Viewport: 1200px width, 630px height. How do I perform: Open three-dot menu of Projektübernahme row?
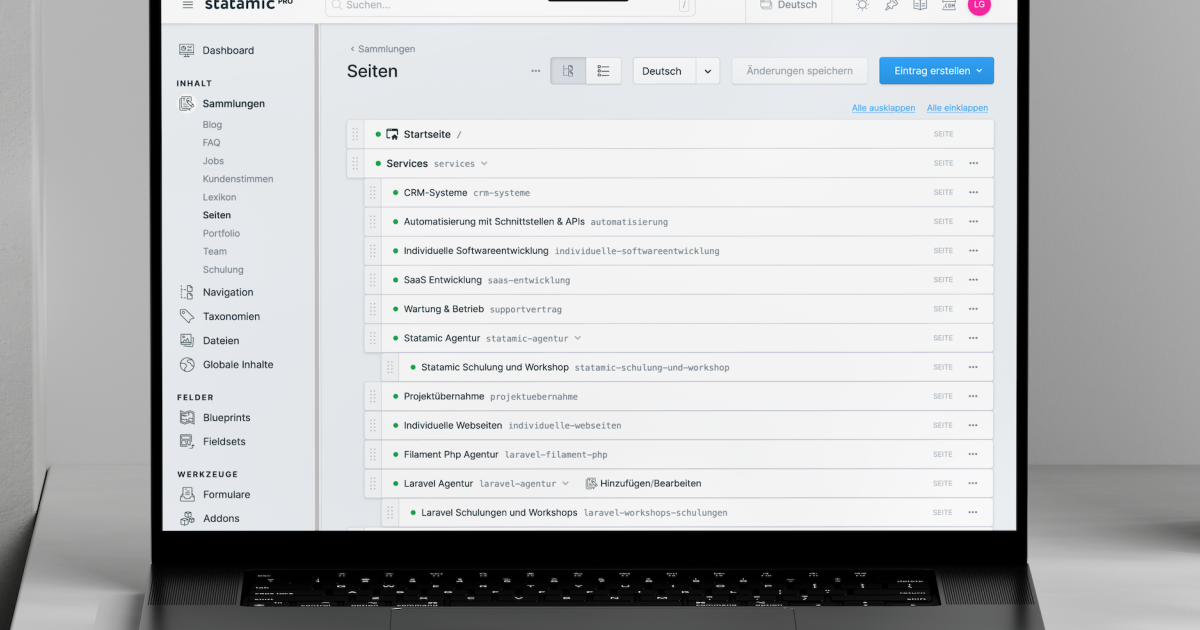pos(973,396)
